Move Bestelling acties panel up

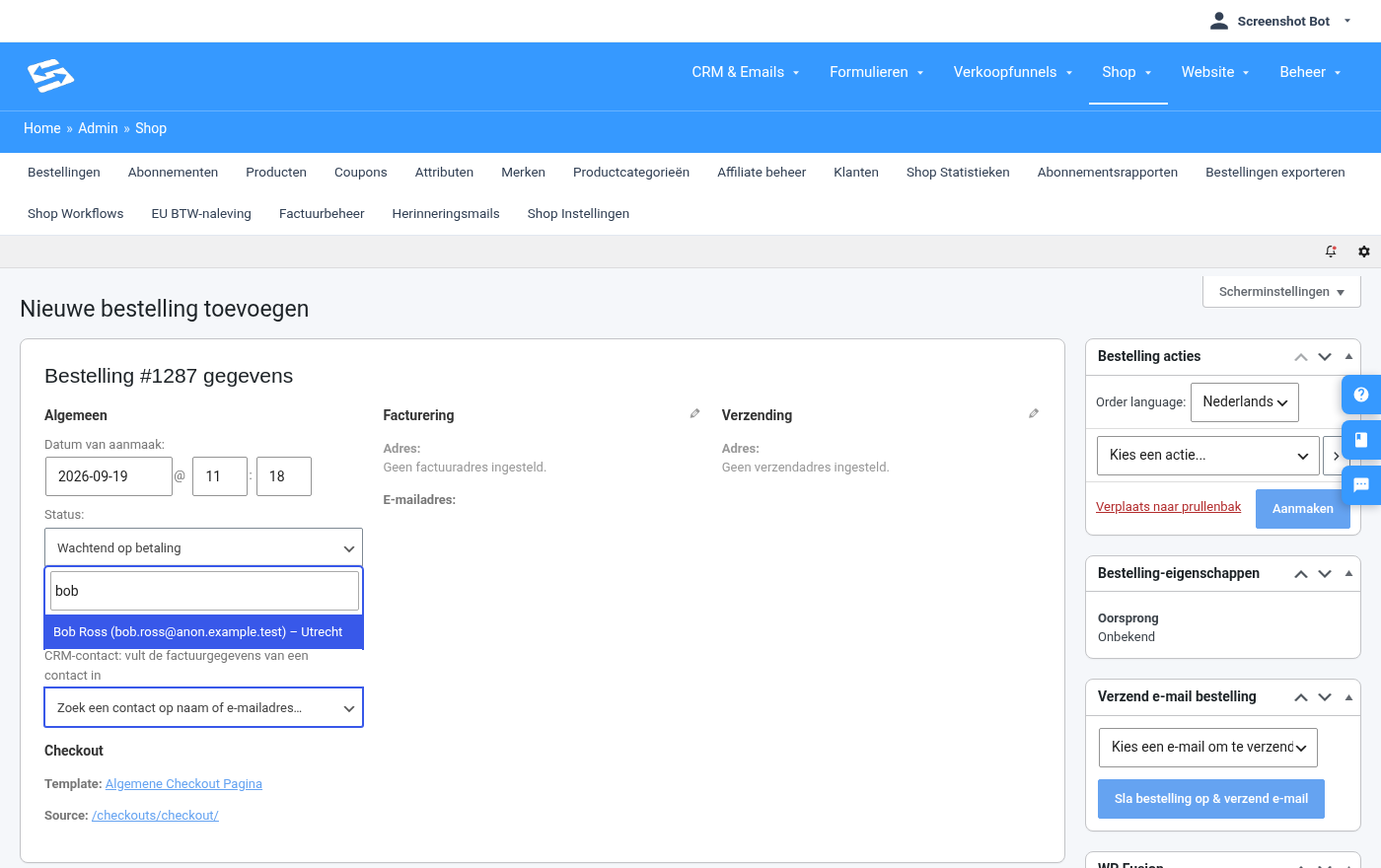pyautogui.click(x=1301, y=357)
